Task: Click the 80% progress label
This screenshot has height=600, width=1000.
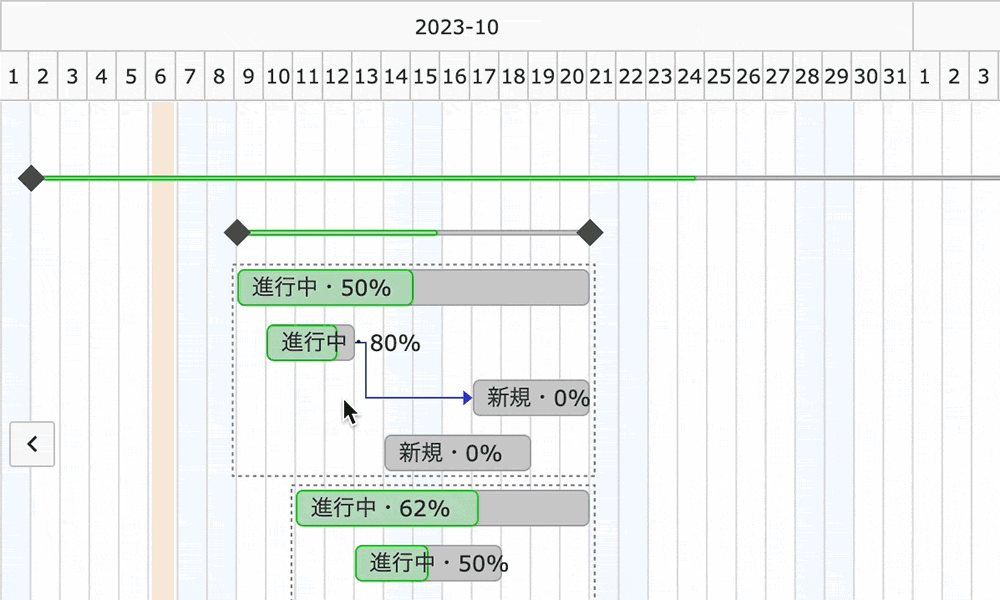Action: point(395,343)
